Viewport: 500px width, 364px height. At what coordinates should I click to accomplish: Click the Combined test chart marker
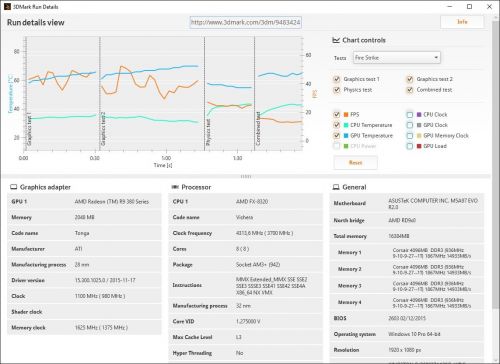click(258, 129)
